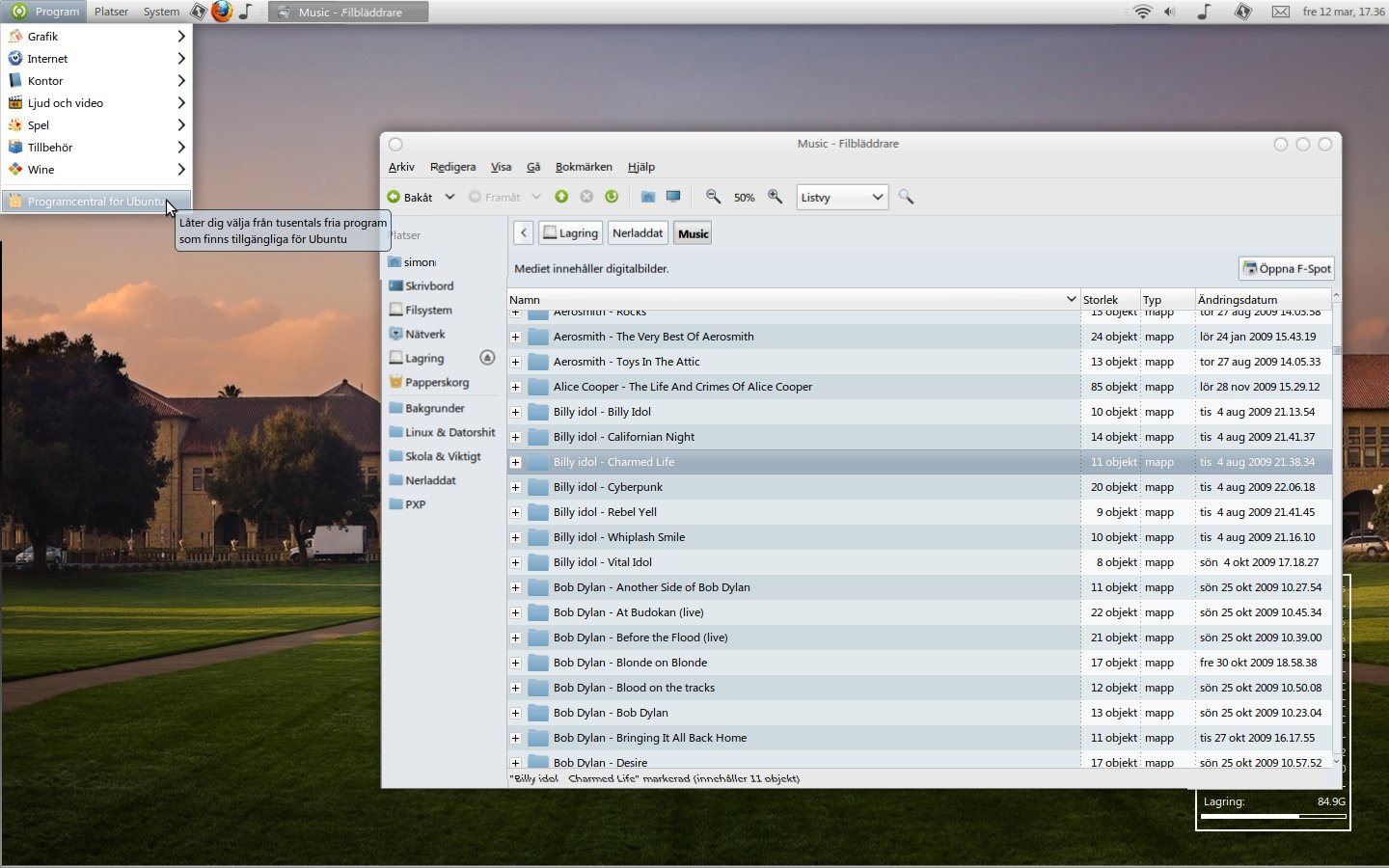Open the file search magnifier
Screen dimensions: 1389x868
click(x=906, y=197)
